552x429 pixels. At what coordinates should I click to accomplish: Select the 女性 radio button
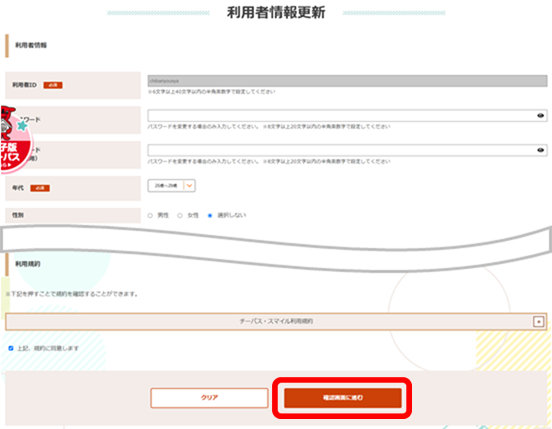coord(180,215)
